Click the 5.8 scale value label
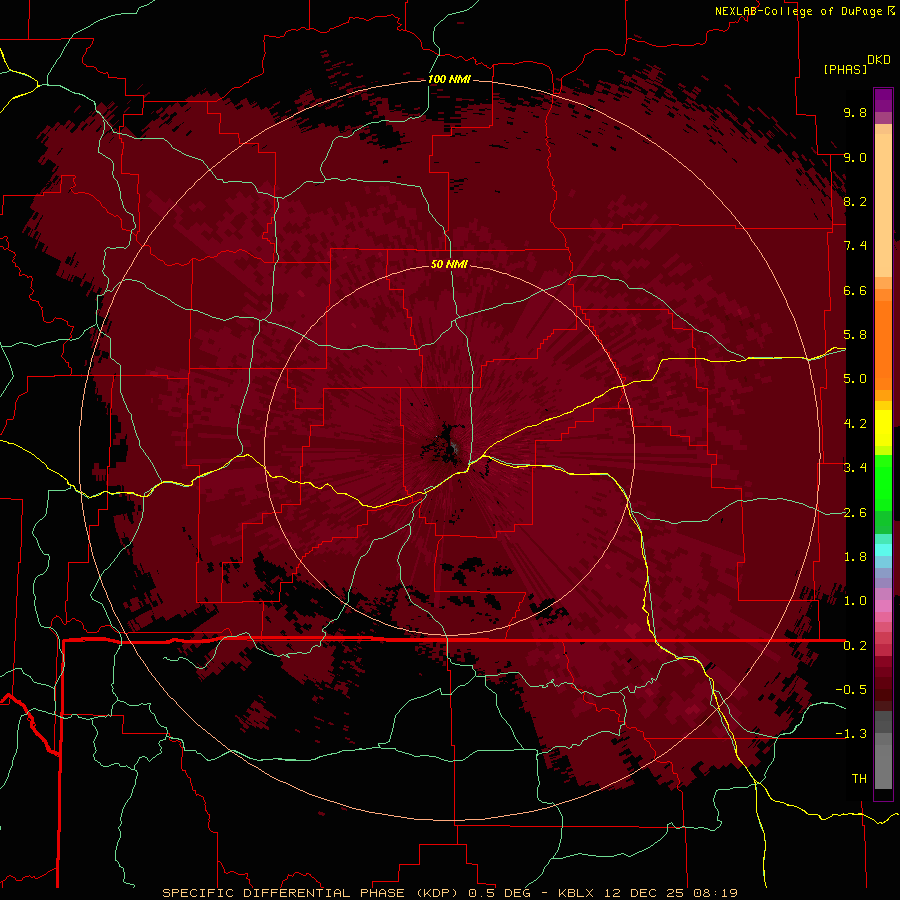 pyautogui.click(x=855, y=335)
